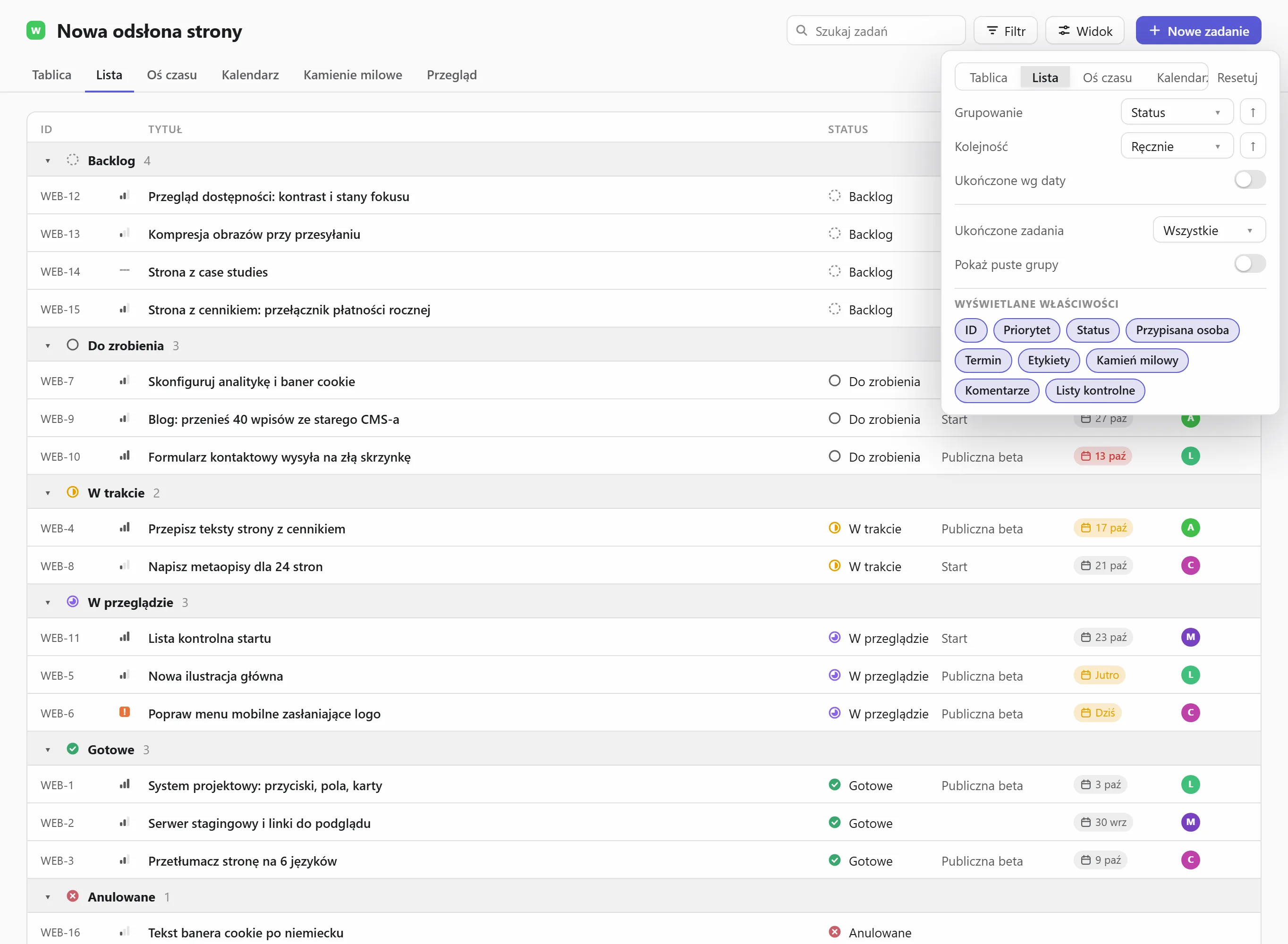Toggle the Priorytet property chip
The height and width of the screenshot is (944, 1288).
tap(1026, 330)
